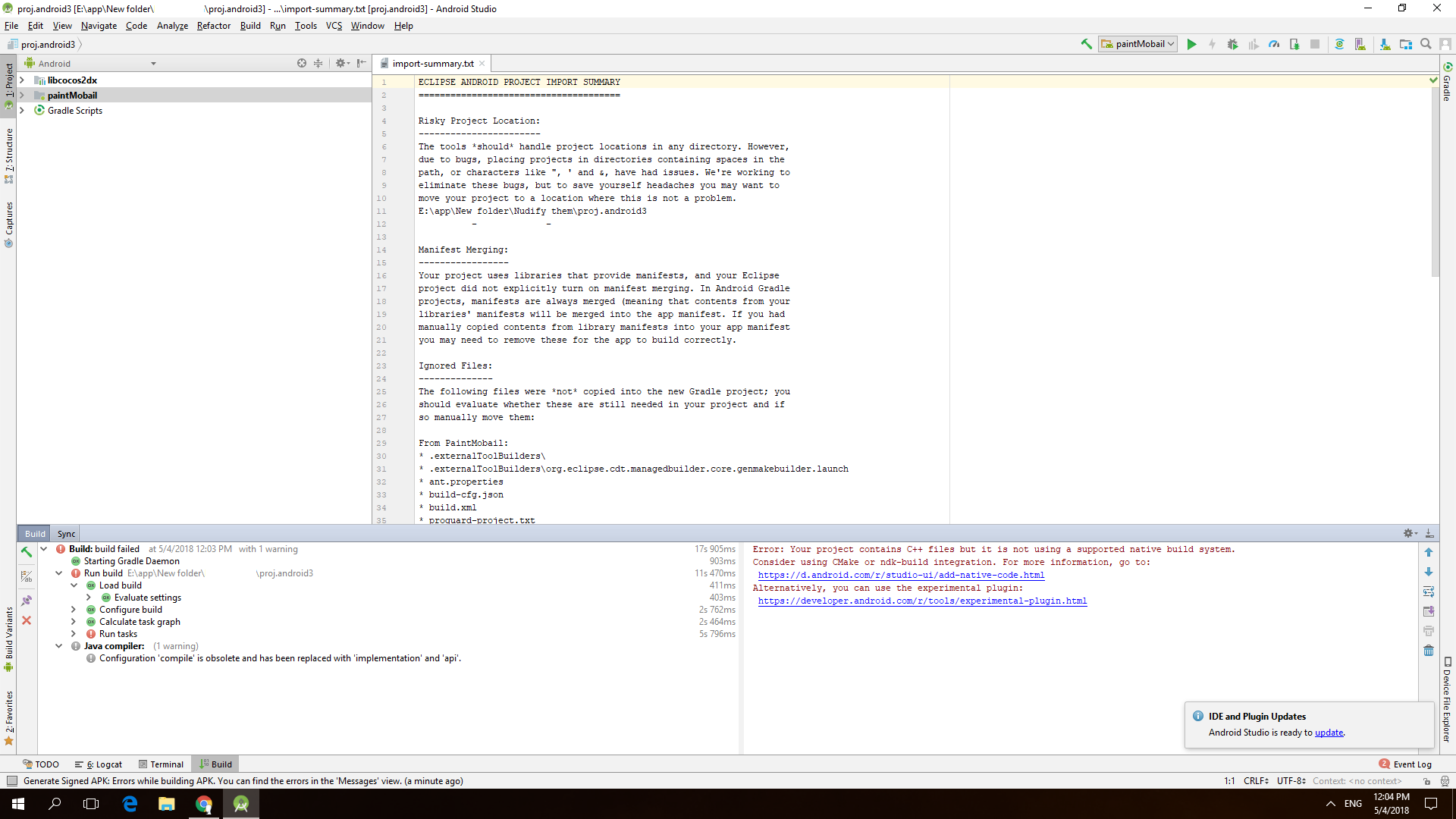Attach debugger to Android process
Screen dimensions: 1456x819
point(1294,44)
